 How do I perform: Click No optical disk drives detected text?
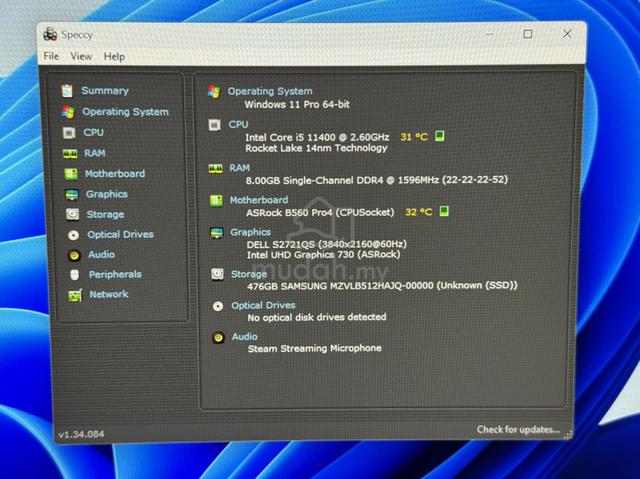317,317
